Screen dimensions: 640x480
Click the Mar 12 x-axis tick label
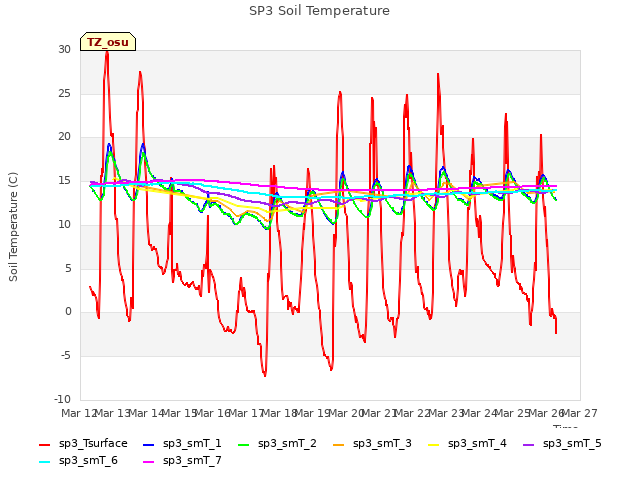pos(78,413)
